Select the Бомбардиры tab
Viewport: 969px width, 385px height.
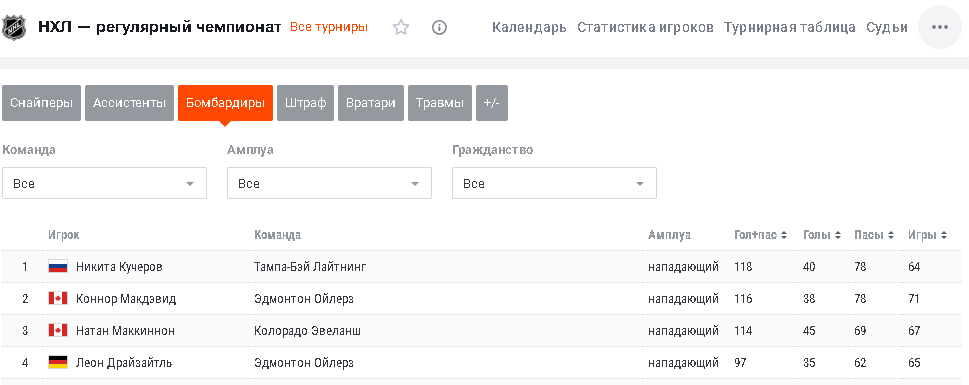pyautogui.click(x=226, y=103)
